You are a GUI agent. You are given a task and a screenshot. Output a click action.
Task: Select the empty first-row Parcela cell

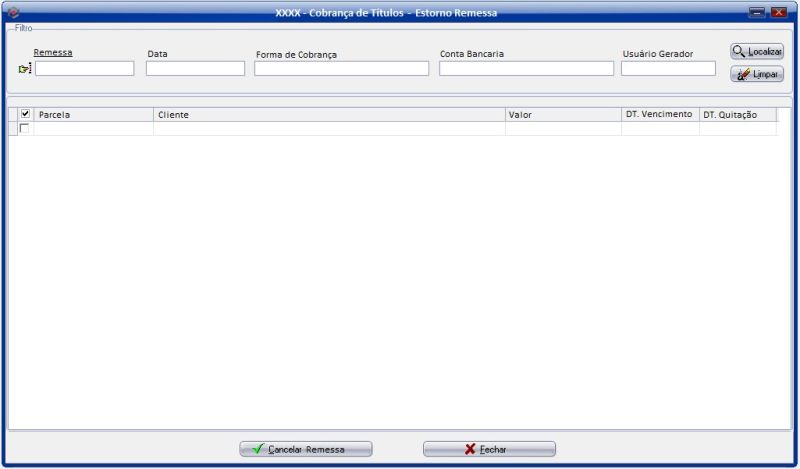click(93, 129)
